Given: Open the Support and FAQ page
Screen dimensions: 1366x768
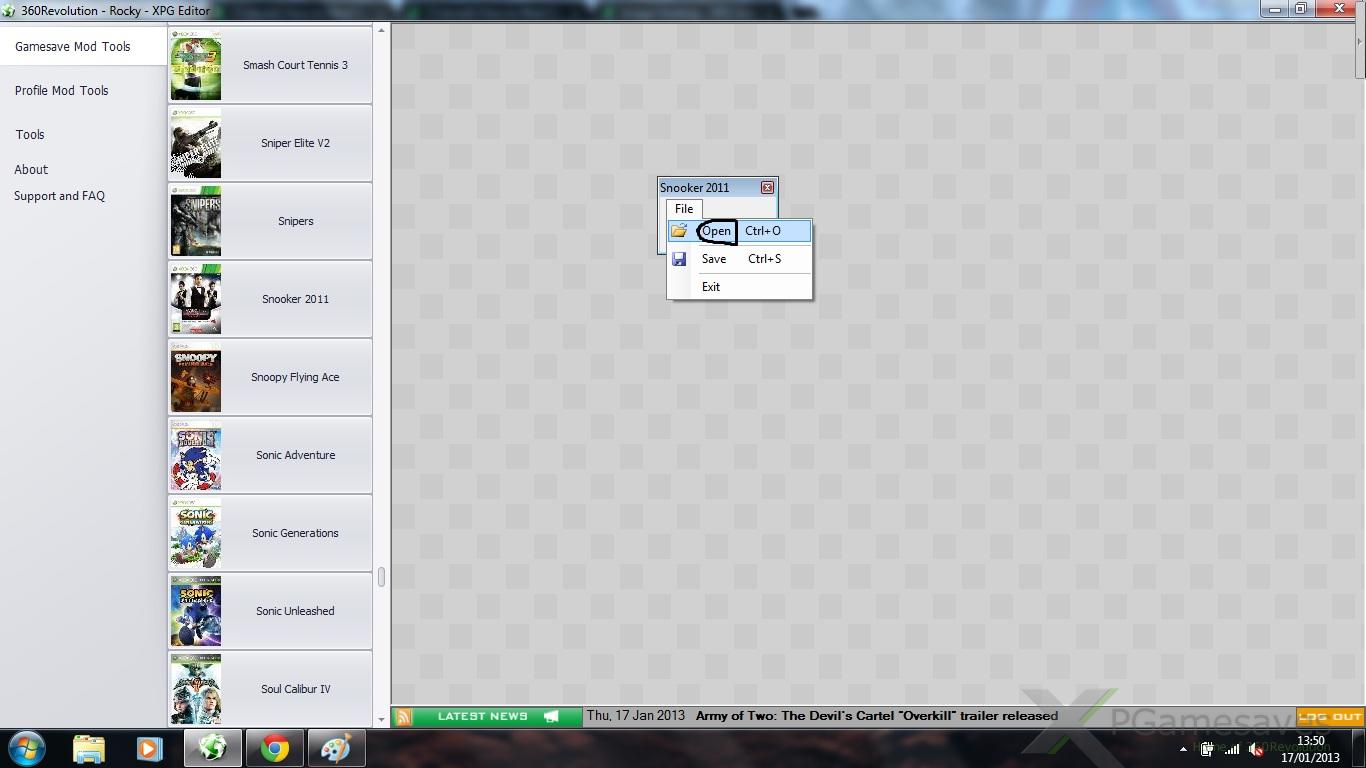Looking at the screenshot, I should coord(60,196).
